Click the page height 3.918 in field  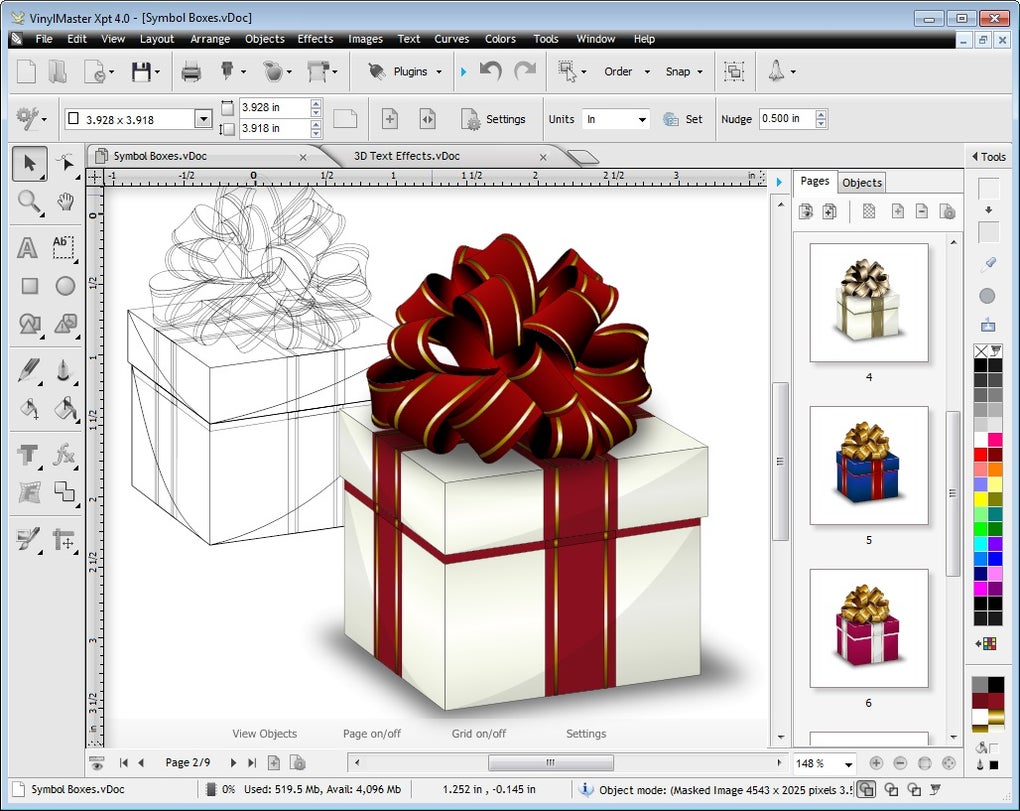[274, 128]
